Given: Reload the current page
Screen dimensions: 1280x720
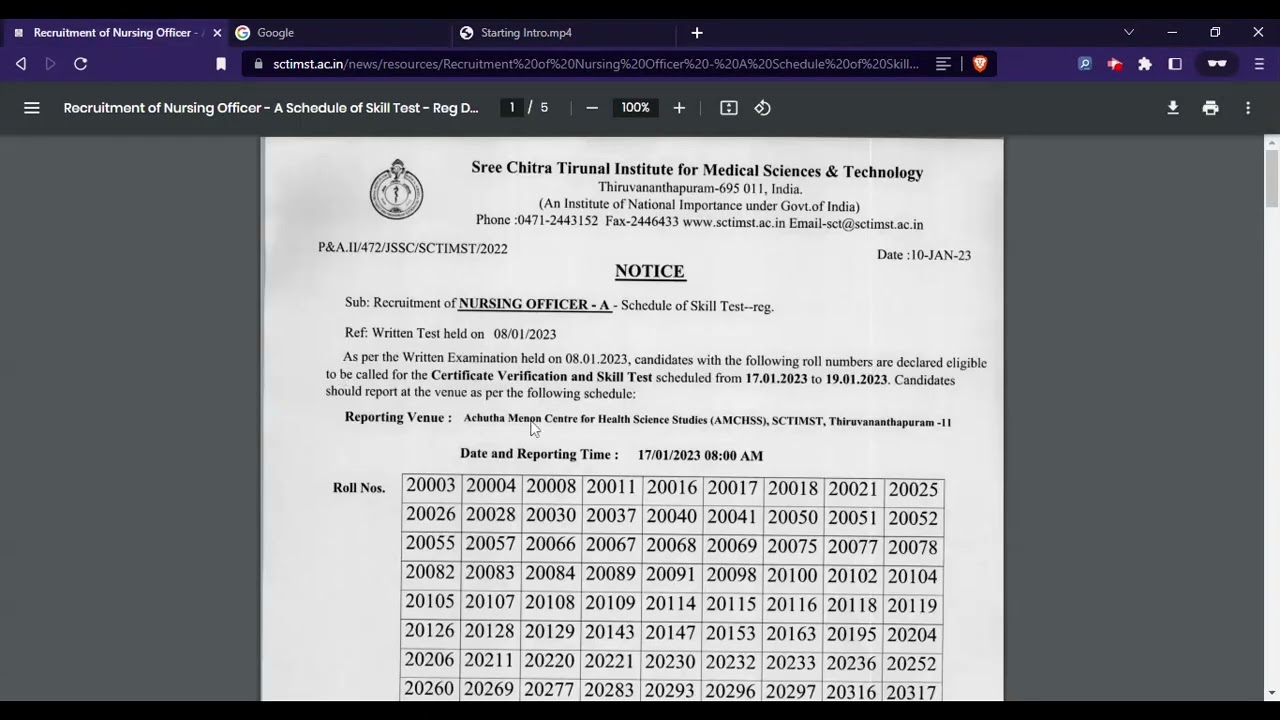Looking at the screenshot, I should click(81, 64).
